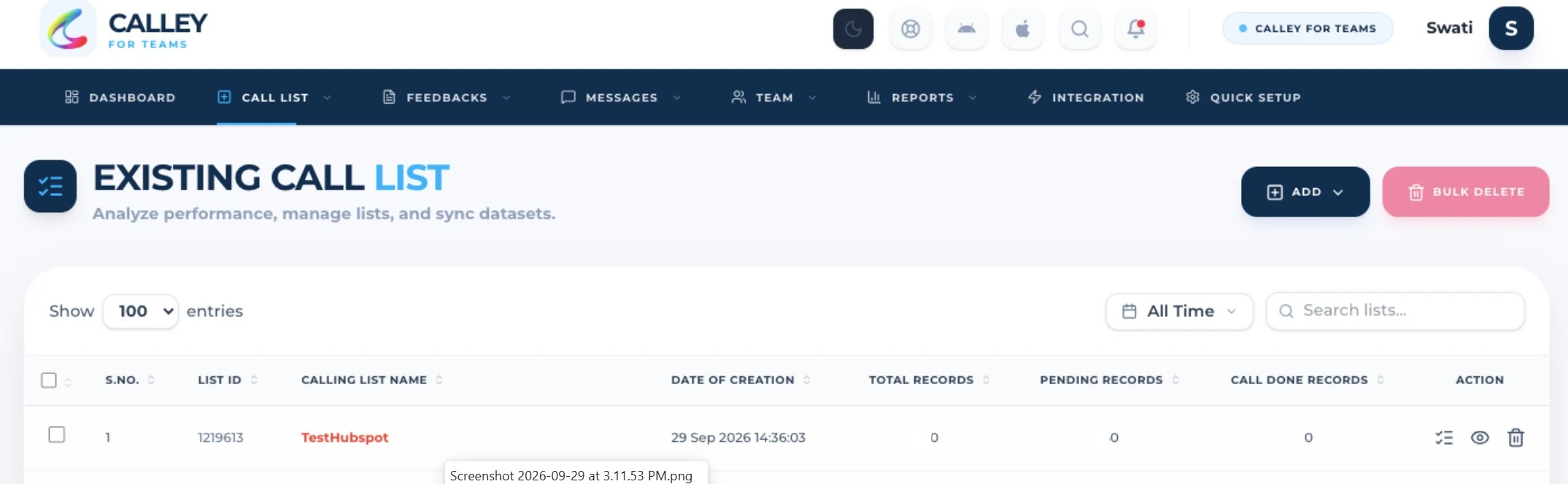Click the Reports bar chart icon
Screen dimensions: 1568x484
(x=873, y=97)
